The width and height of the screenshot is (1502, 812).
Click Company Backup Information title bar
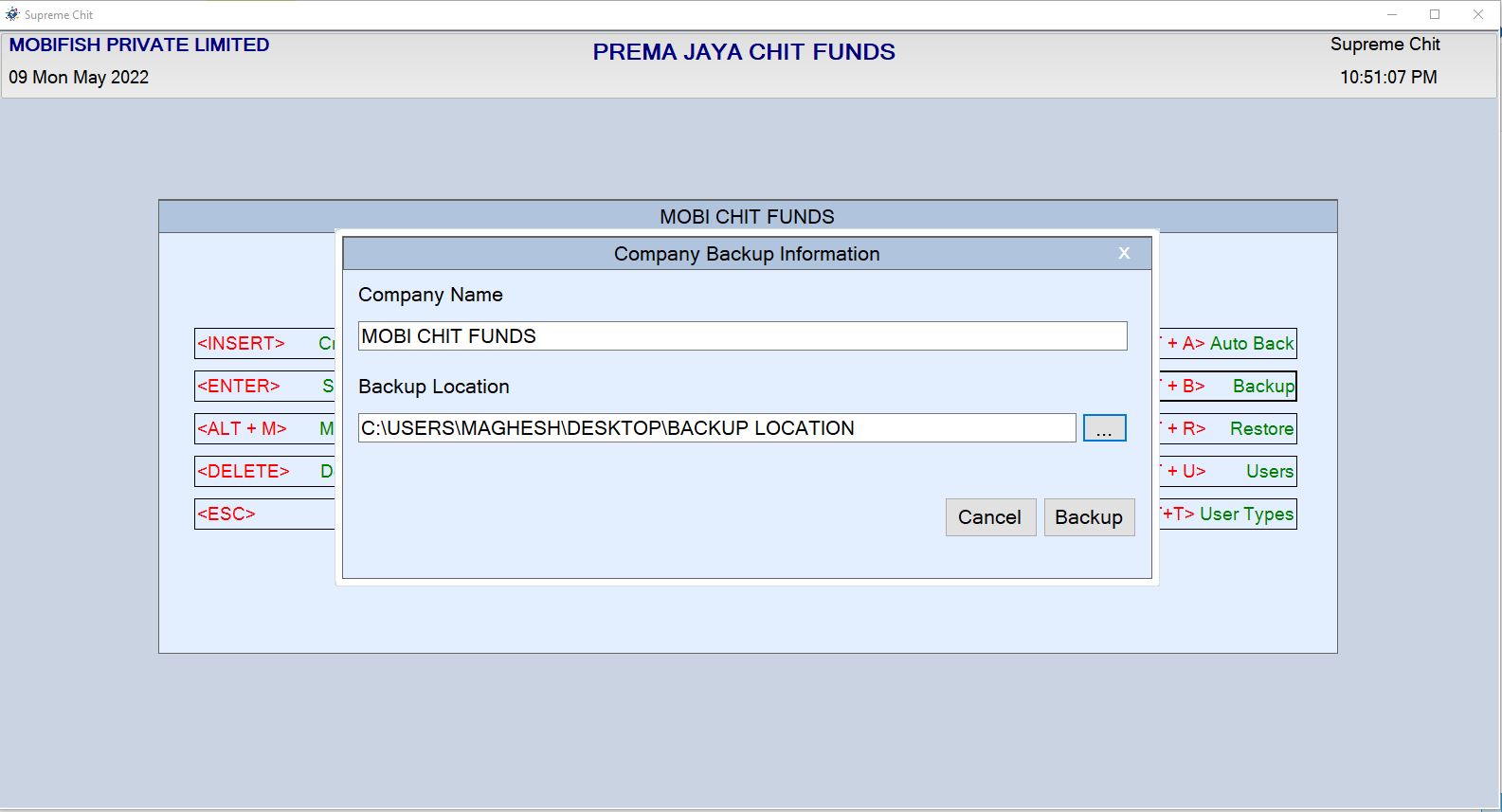747,254
